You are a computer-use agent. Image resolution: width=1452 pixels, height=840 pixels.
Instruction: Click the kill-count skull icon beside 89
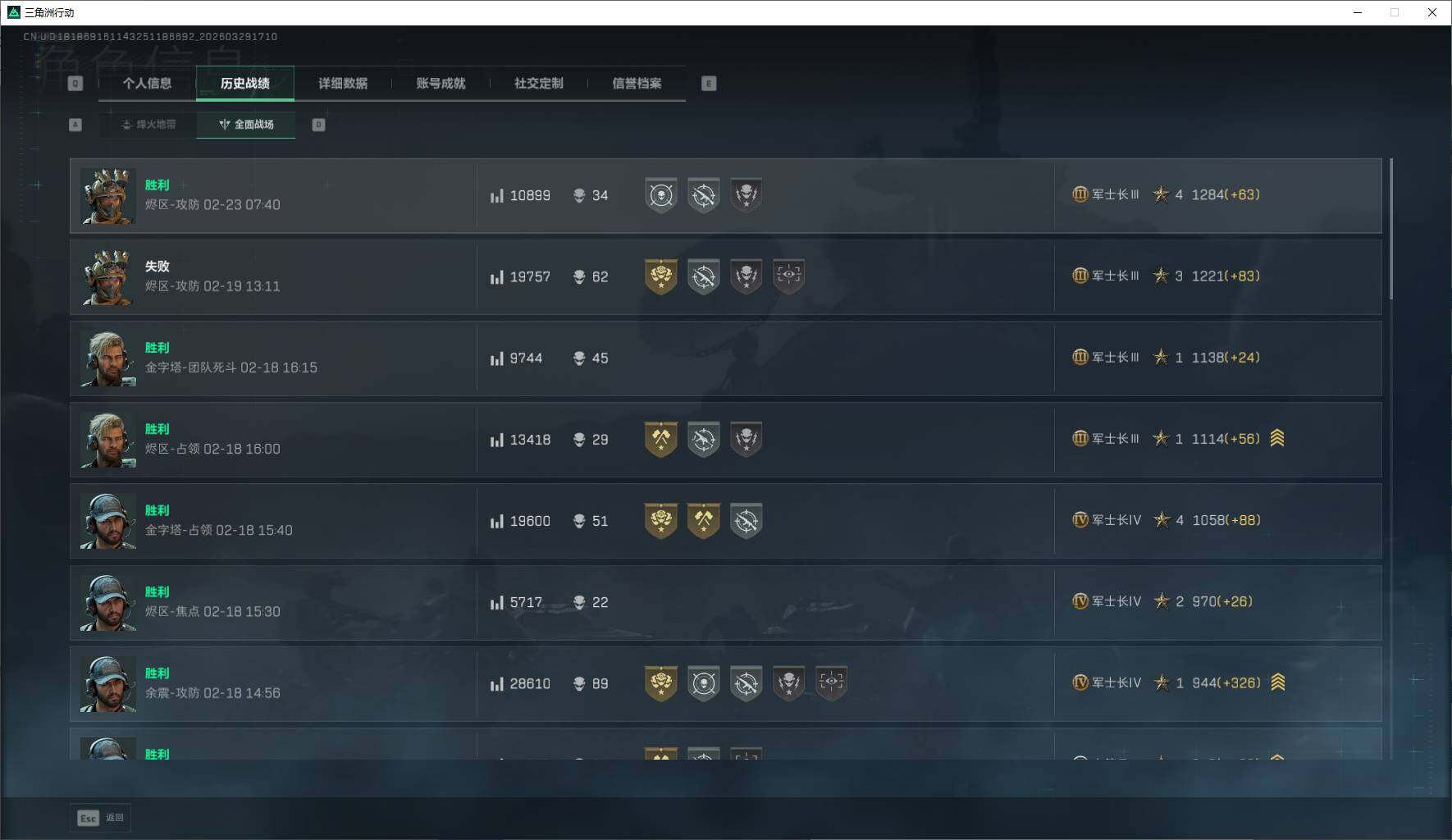click(x=579, y=683)
